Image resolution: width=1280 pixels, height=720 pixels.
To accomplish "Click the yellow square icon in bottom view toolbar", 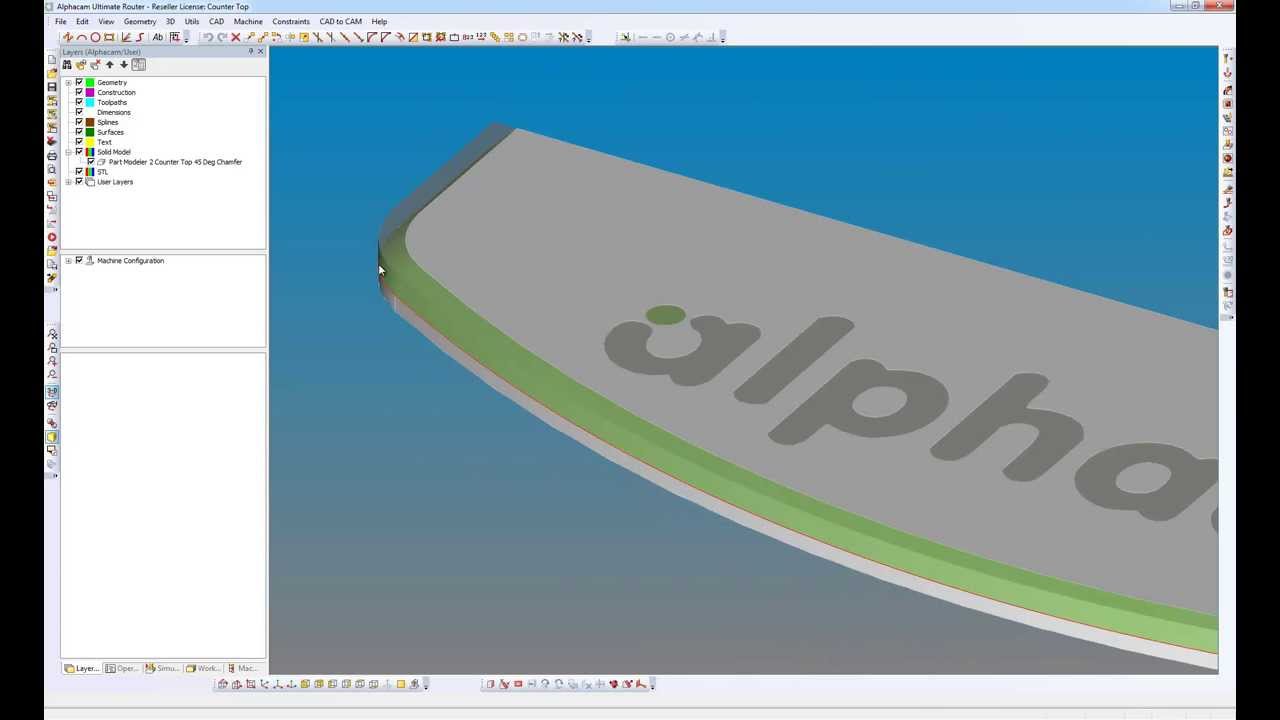I will [400, 684].
